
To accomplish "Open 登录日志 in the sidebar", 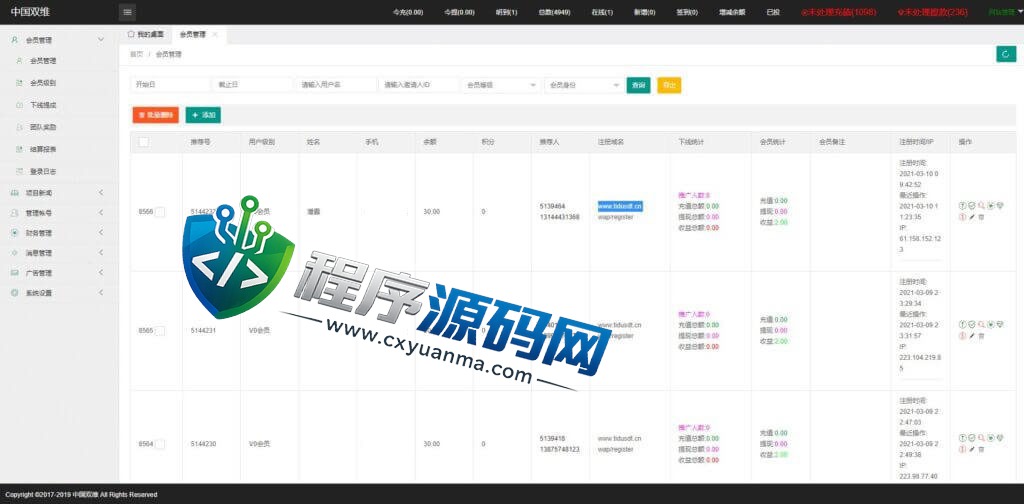I will (x=59, y=171).
